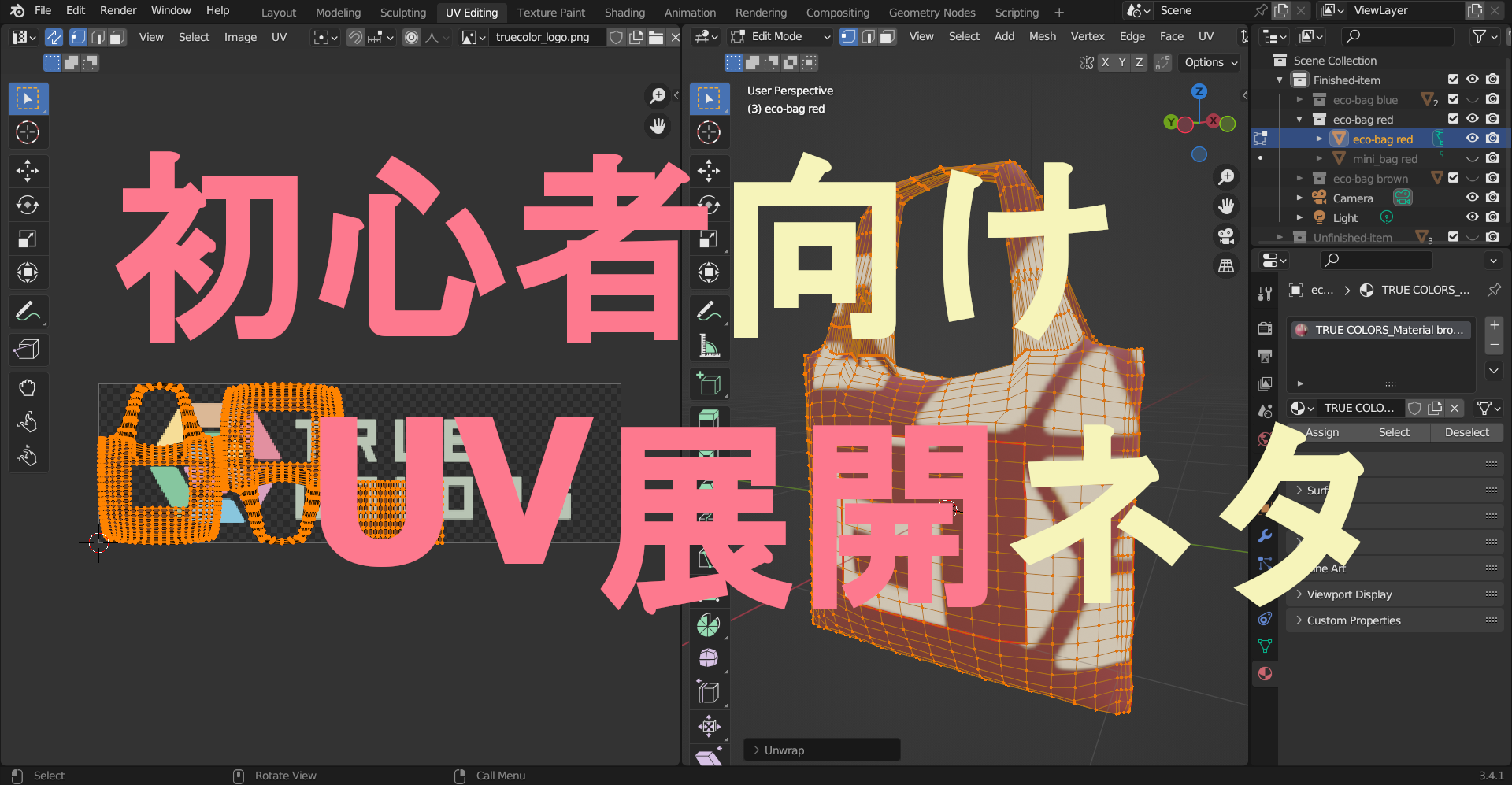Screen dimensions: 1512x785
Task: Hide the eco-bag red object in viewport
Action: click(1472, 139)
